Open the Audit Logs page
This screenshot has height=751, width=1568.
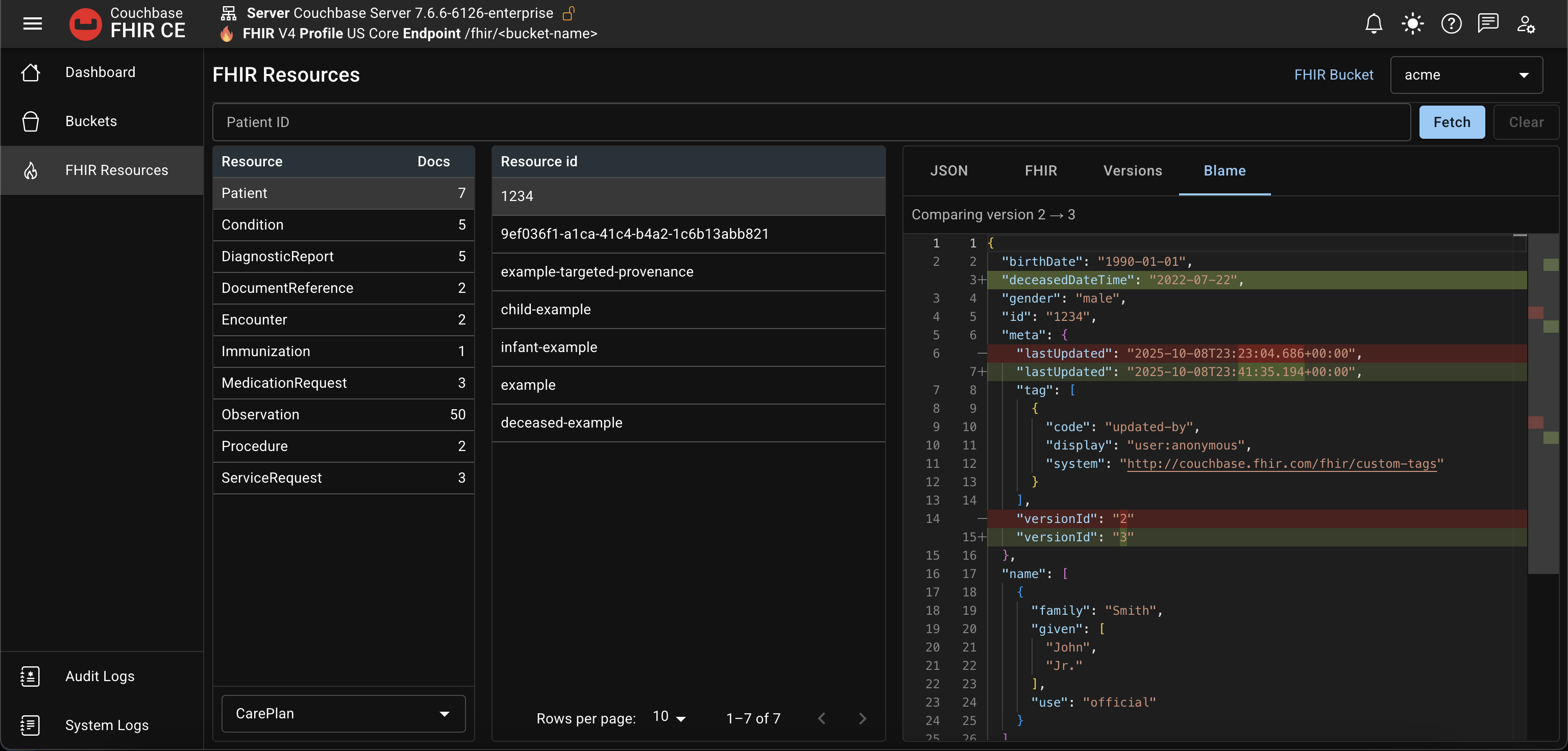click(100, 676)
